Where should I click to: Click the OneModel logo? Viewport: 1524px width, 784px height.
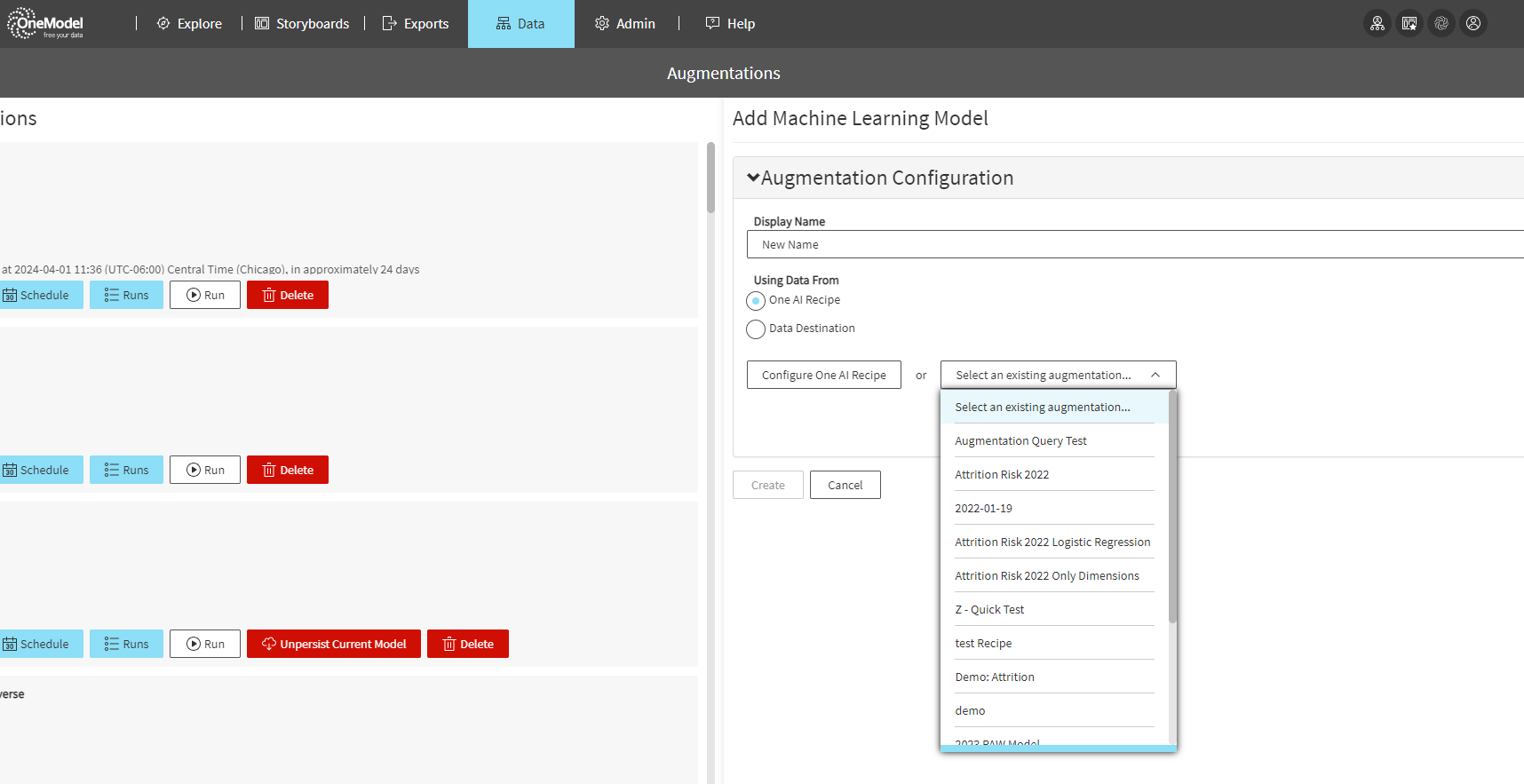click(x=46, y=23)
